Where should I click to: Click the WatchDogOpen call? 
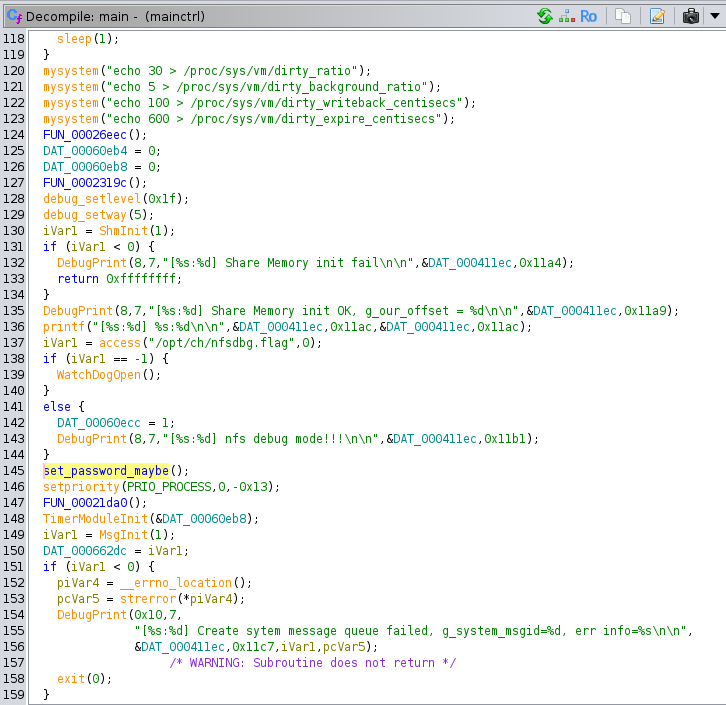point(99,374)
